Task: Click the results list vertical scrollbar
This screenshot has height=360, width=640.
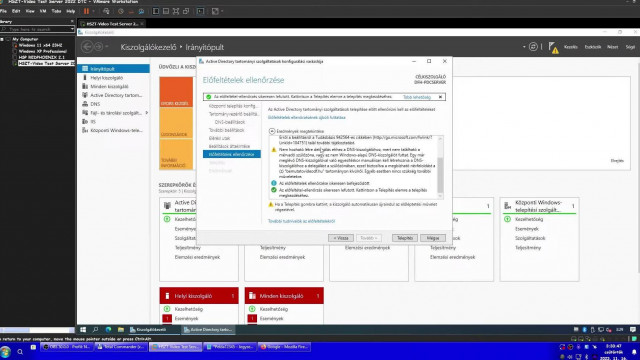Action: pyautogui.click(x=440, y=166)
